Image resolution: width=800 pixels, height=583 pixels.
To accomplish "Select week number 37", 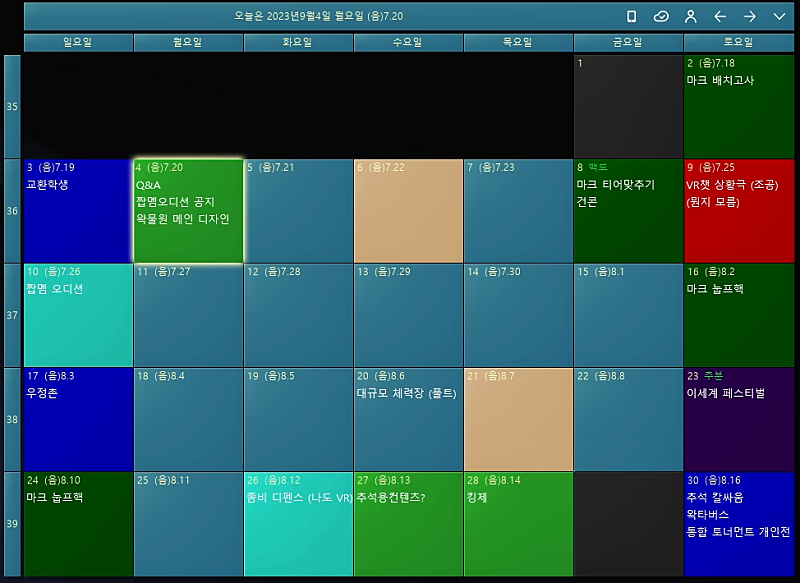I will tap(12, 315).
